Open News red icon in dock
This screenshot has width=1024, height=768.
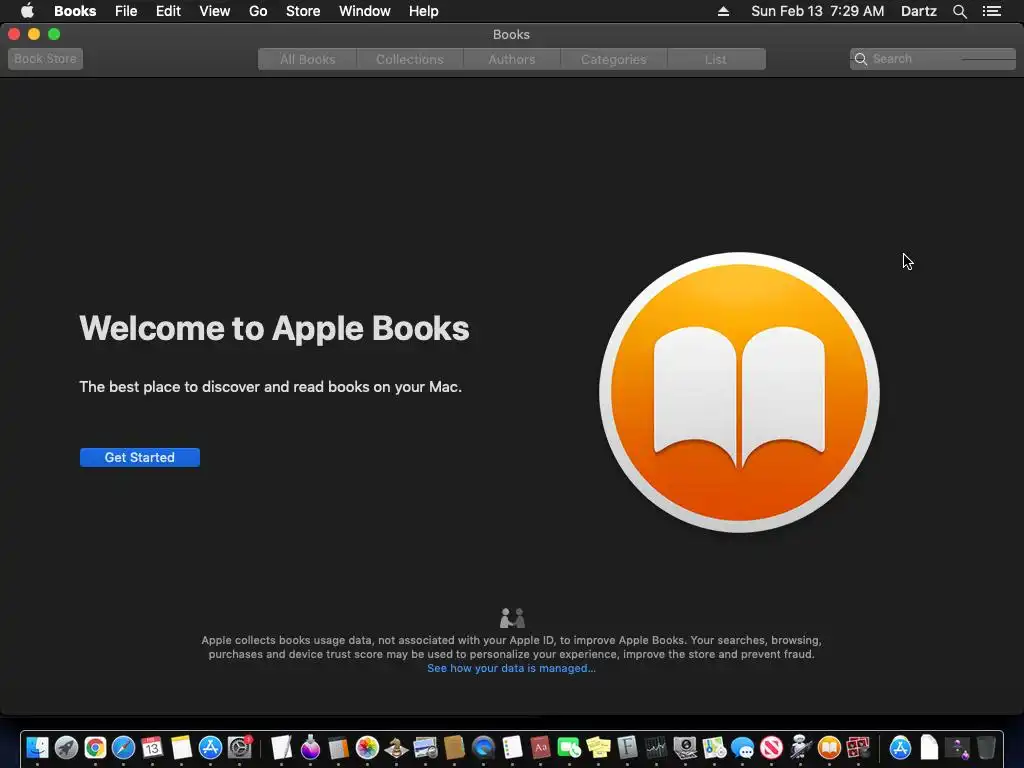(771, 748)
